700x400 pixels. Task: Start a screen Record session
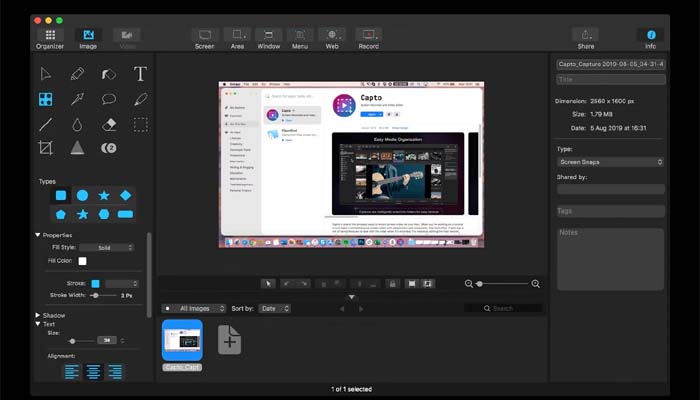point(369,39)
